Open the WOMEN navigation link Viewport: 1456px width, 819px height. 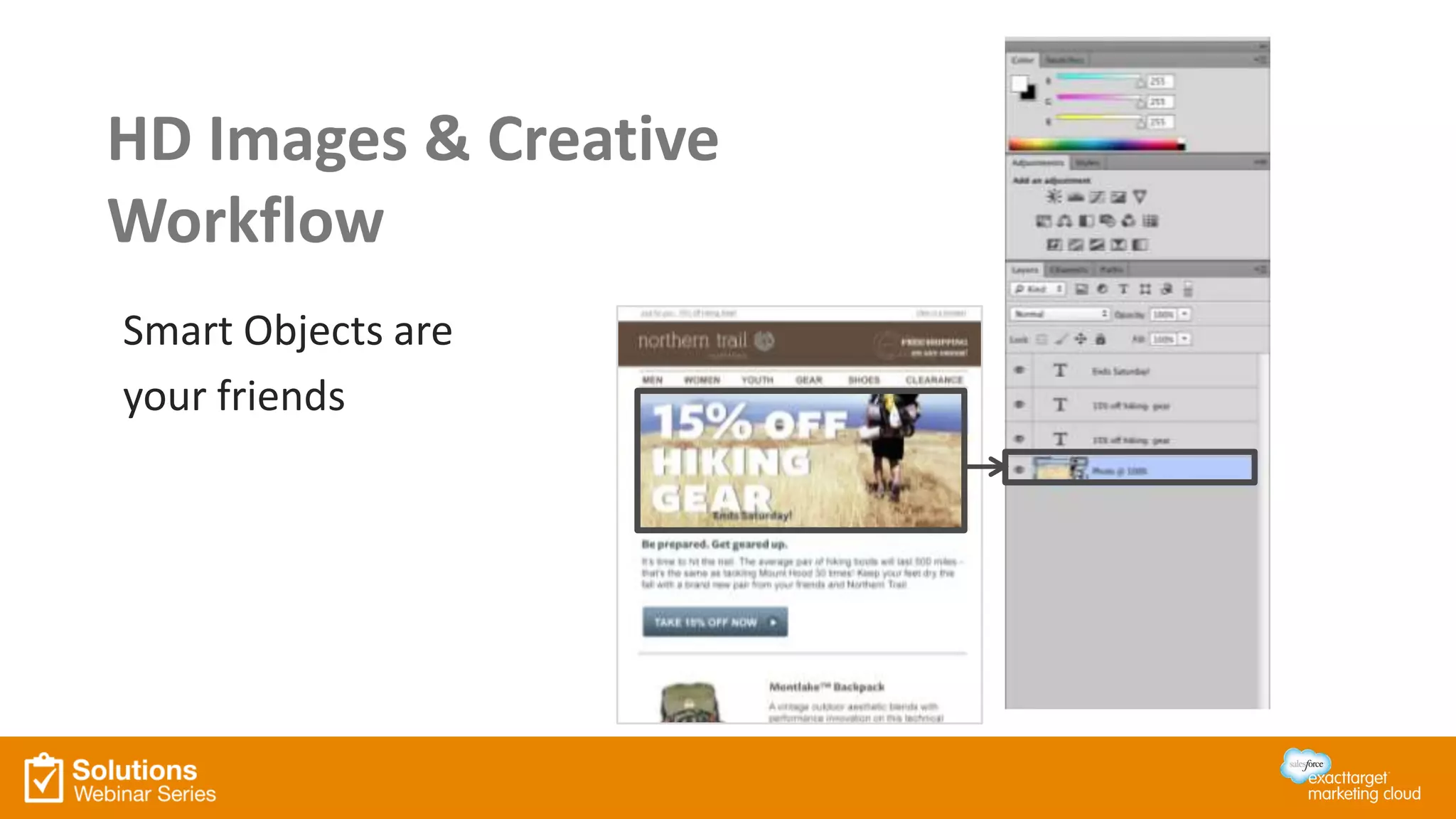pos(702,380)
